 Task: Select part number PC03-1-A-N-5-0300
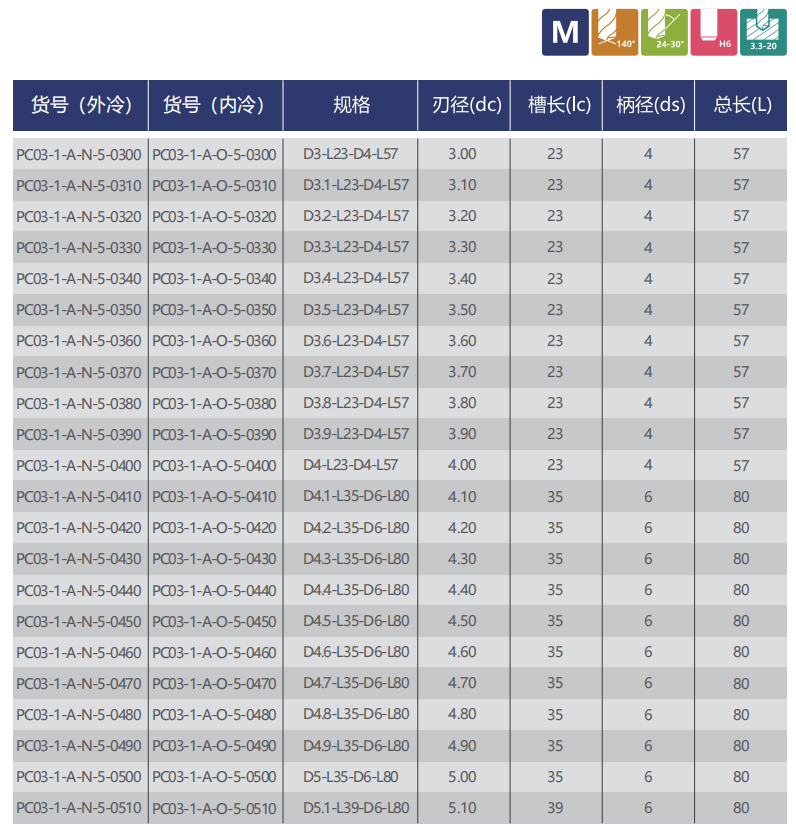pos(80,154)
